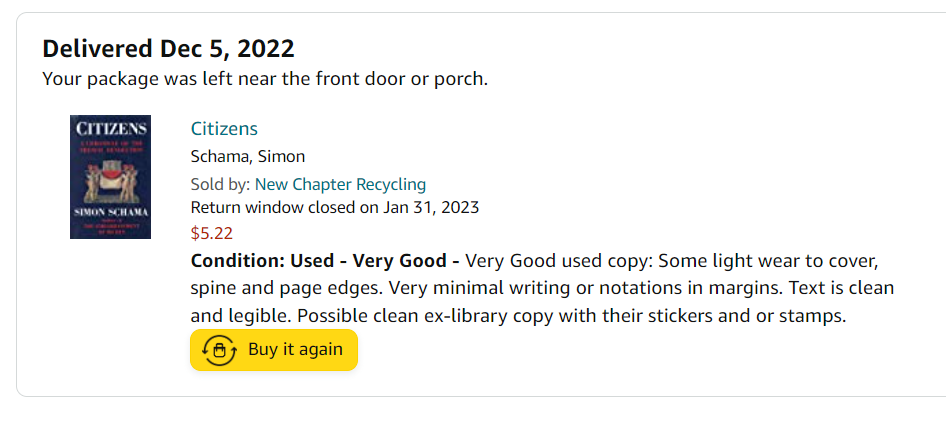Click the bold Condition: Used - Very Good label
This screenshot has width=946, height=428.
[x=324, y=262]
